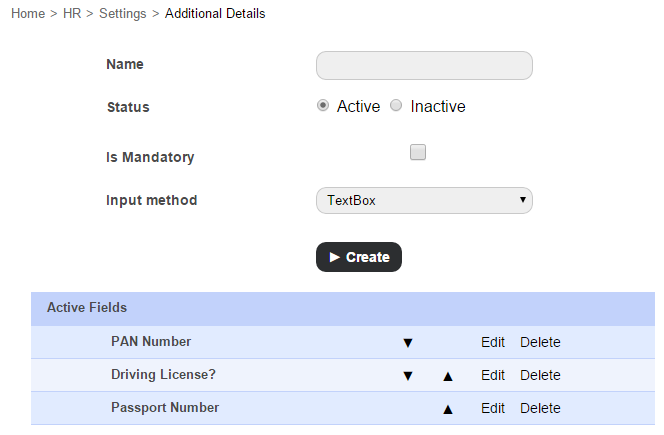Open the Input method dropdown
The width and height of the screenshot is (664, 435).
[x=424, y=201]
